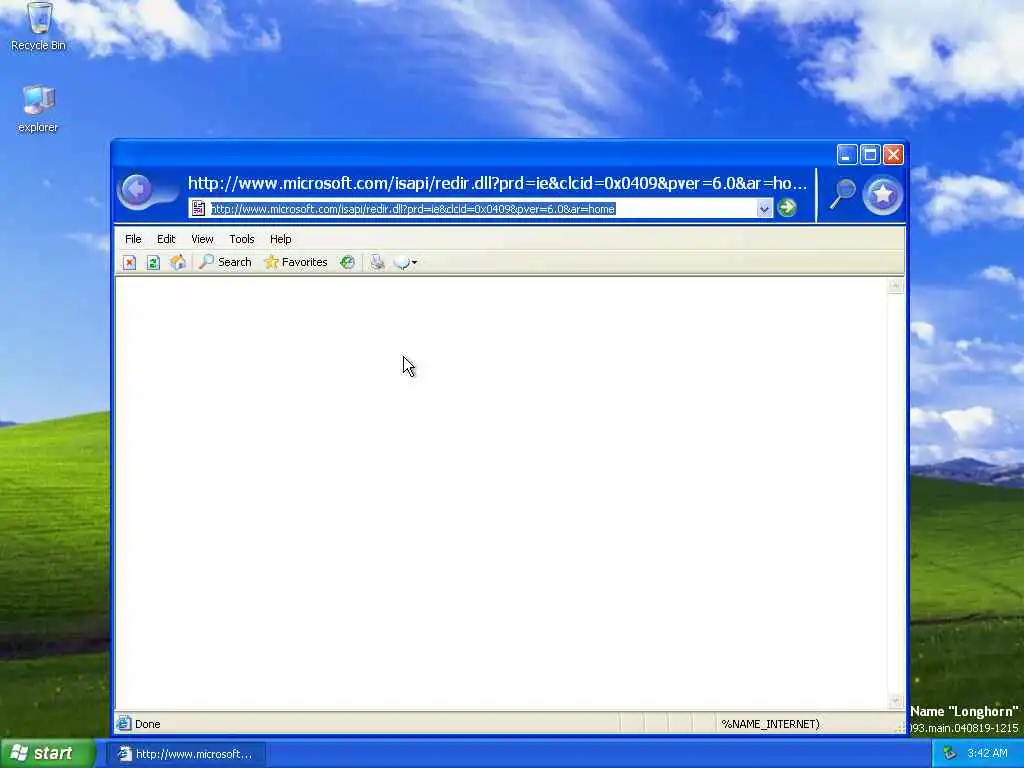
Task: Open the Favorites star circle button
Action: pos(882,194)
